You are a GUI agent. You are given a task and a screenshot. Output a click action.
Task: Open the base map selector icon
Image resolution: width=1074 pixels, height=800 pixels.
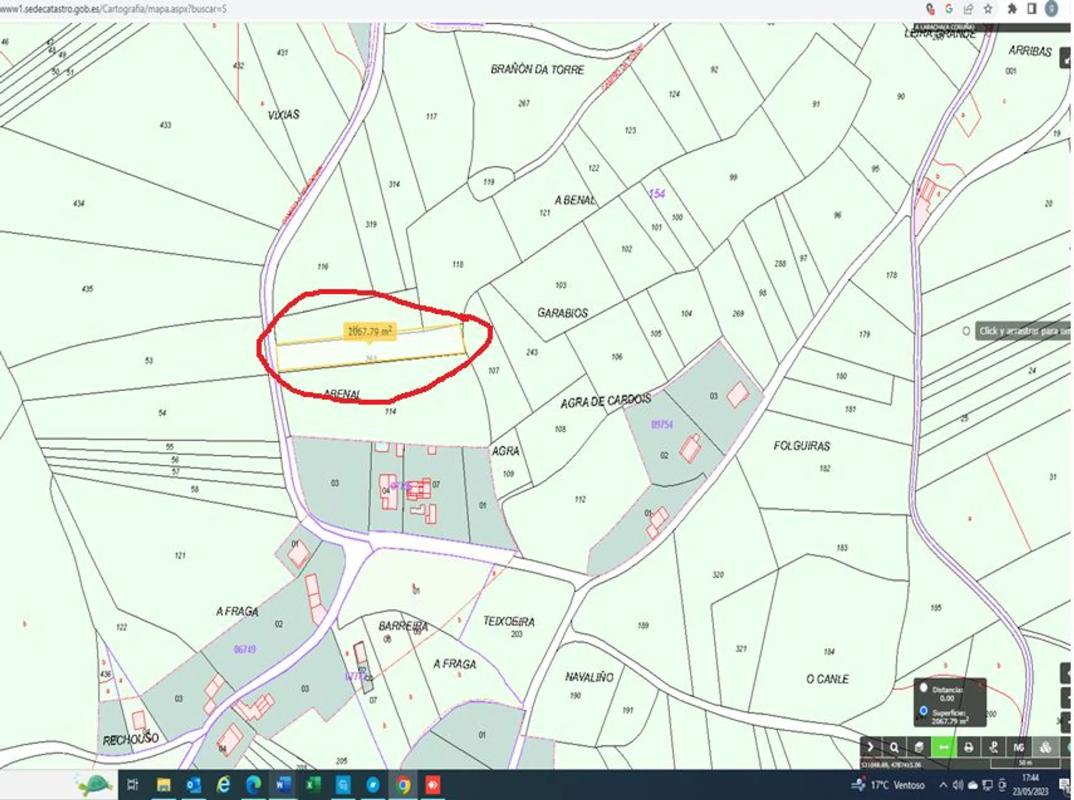[1045, 747]
